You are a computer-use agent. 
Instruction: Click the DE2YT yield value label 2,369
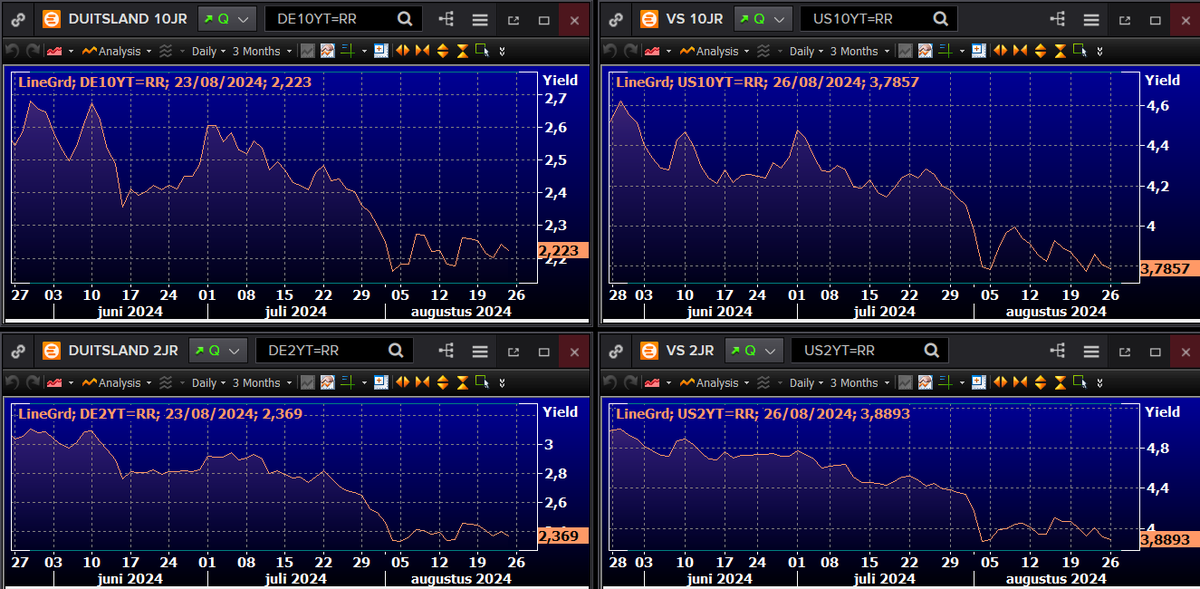[564, 535]
